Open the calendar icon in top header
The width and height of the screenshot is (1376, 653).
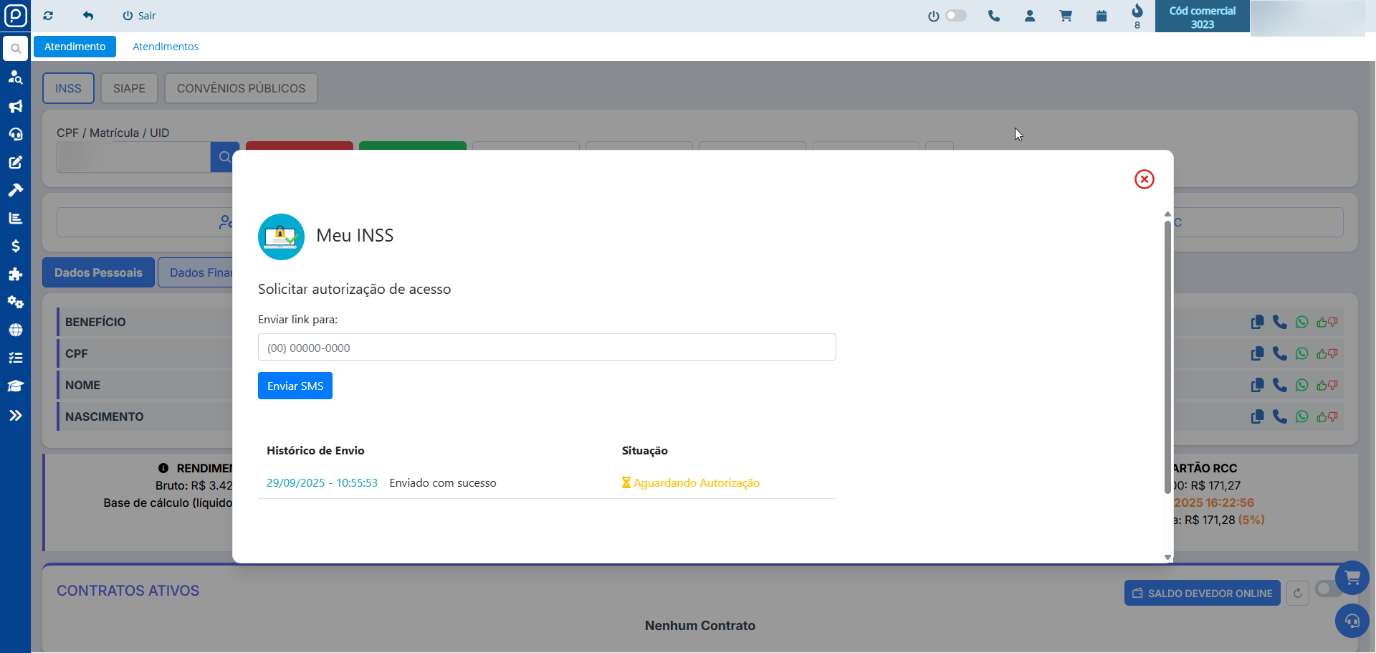[1101, 16]
